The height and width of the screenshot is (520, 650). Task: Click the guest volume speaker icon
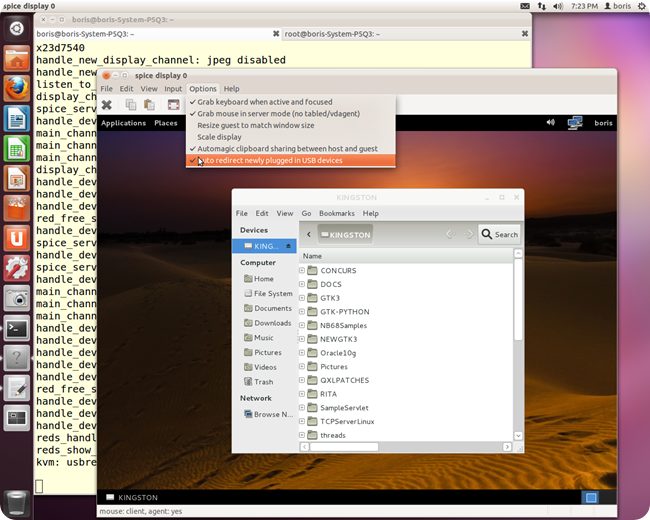click(550, 123)
